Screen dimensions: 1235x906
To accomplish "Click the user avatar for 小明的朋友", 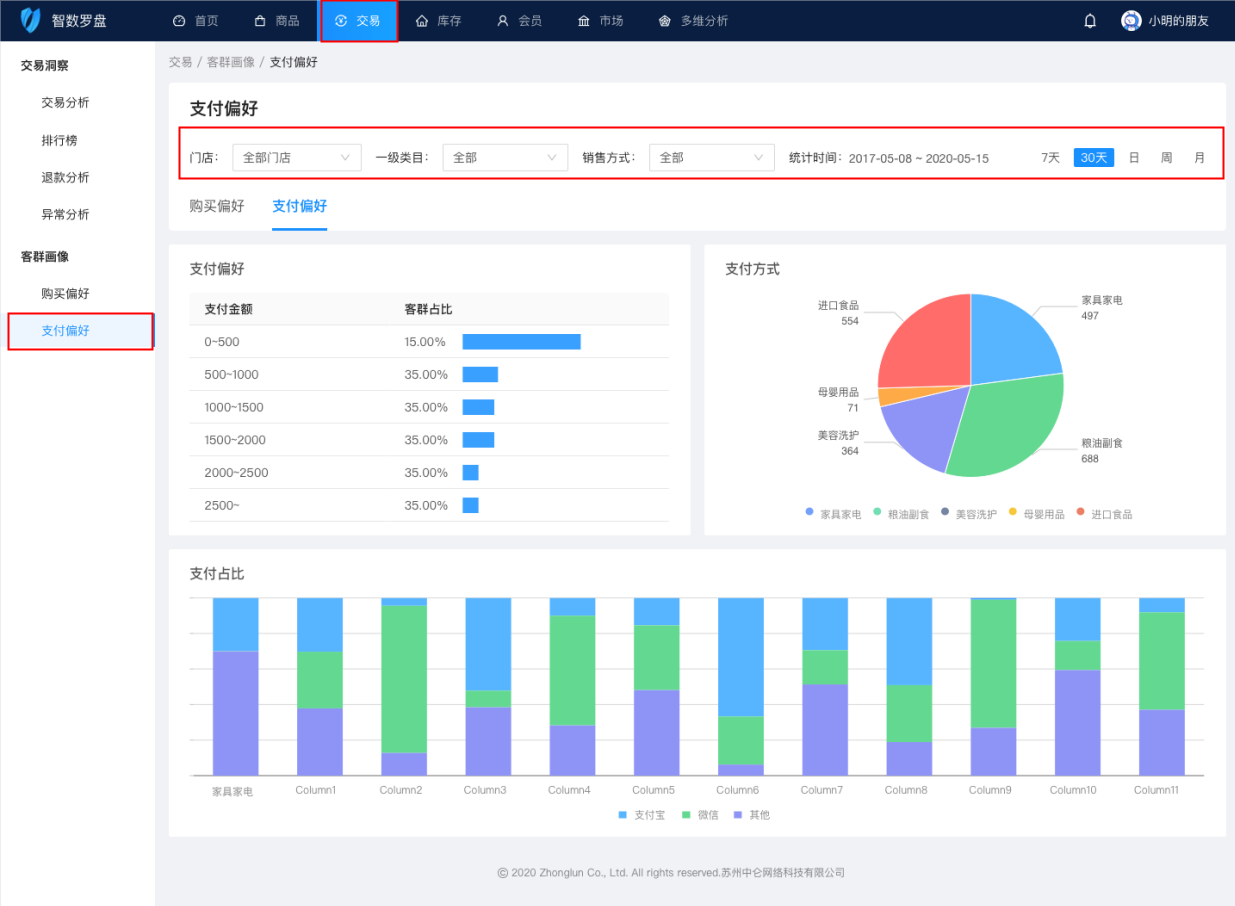I will (1131, 21).
